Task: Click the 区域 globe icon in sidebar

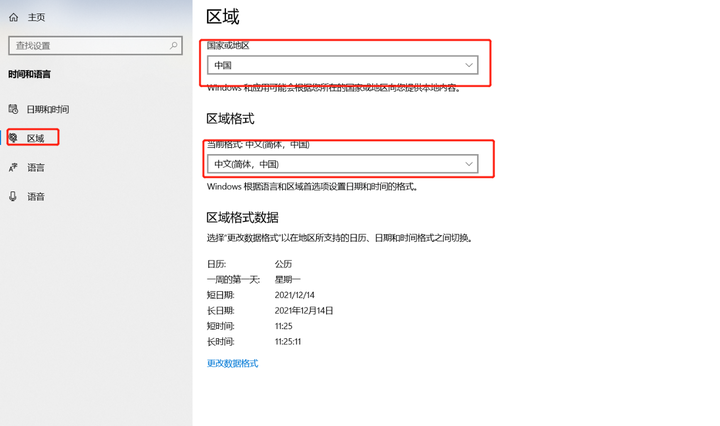Action: click(13, 138)
